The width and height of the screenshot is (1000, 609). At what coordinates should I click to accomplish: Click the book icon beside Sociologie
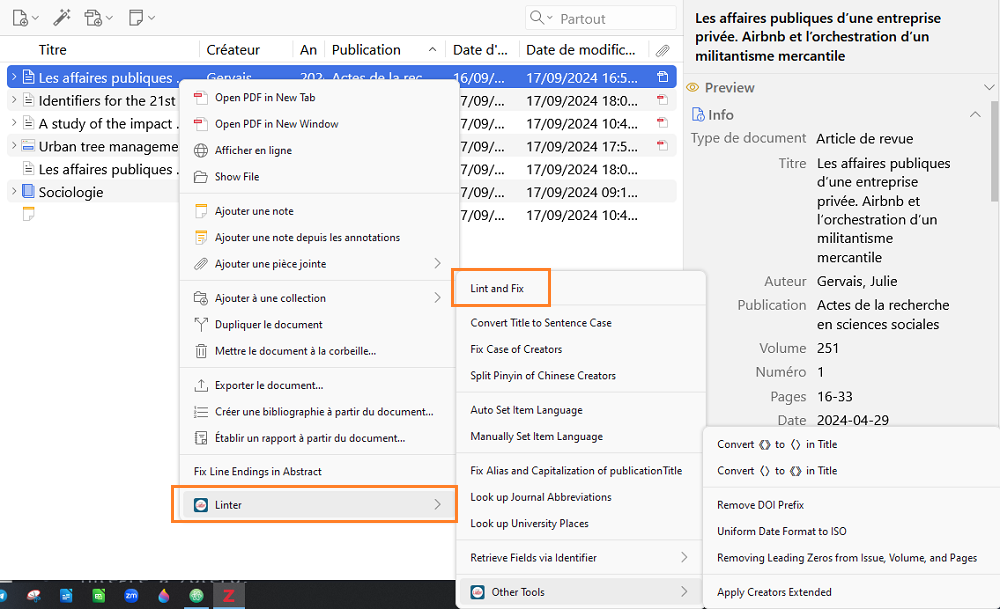point(28,191)
